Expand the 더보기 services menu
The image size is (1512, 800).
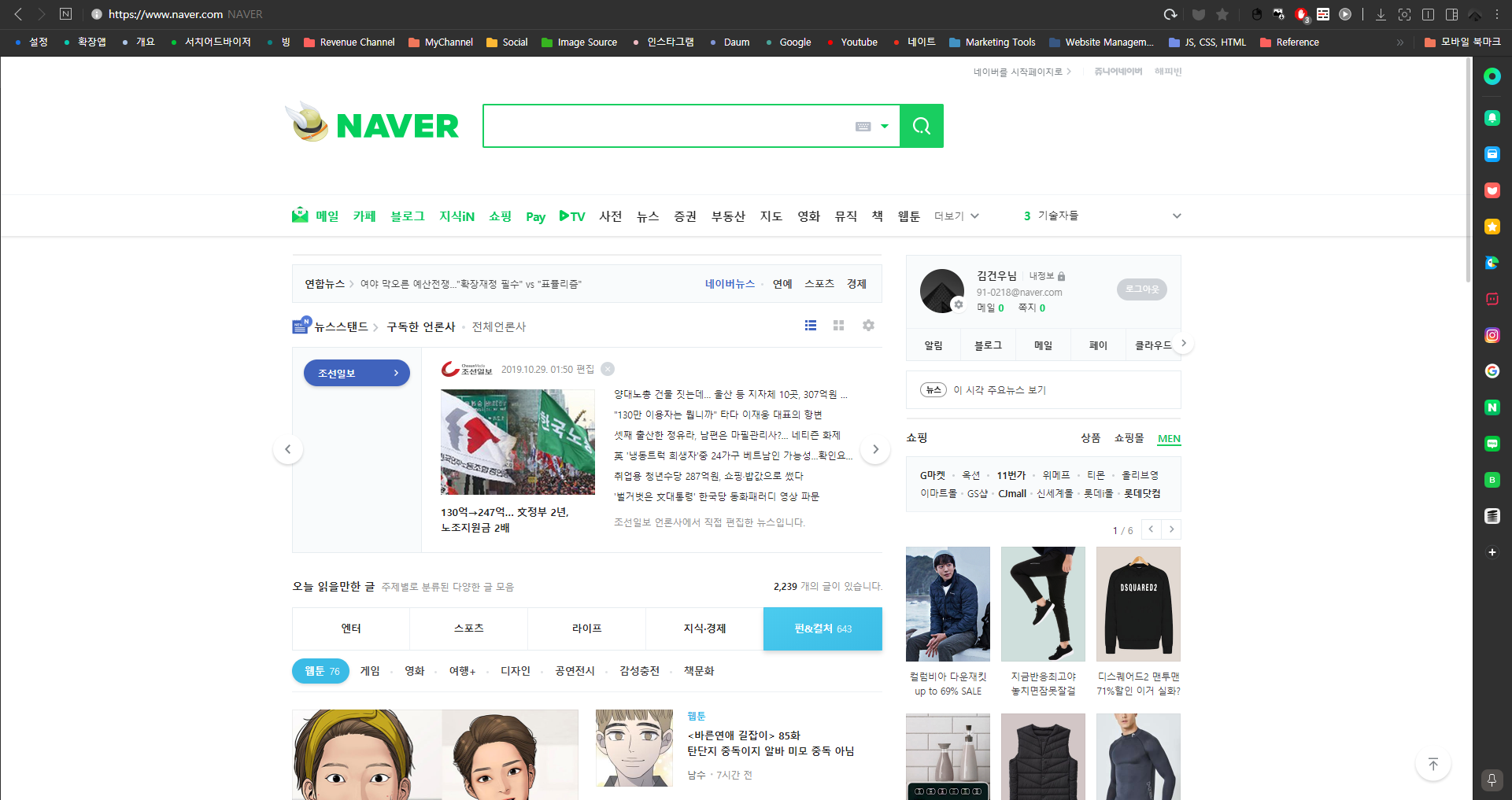956,216
